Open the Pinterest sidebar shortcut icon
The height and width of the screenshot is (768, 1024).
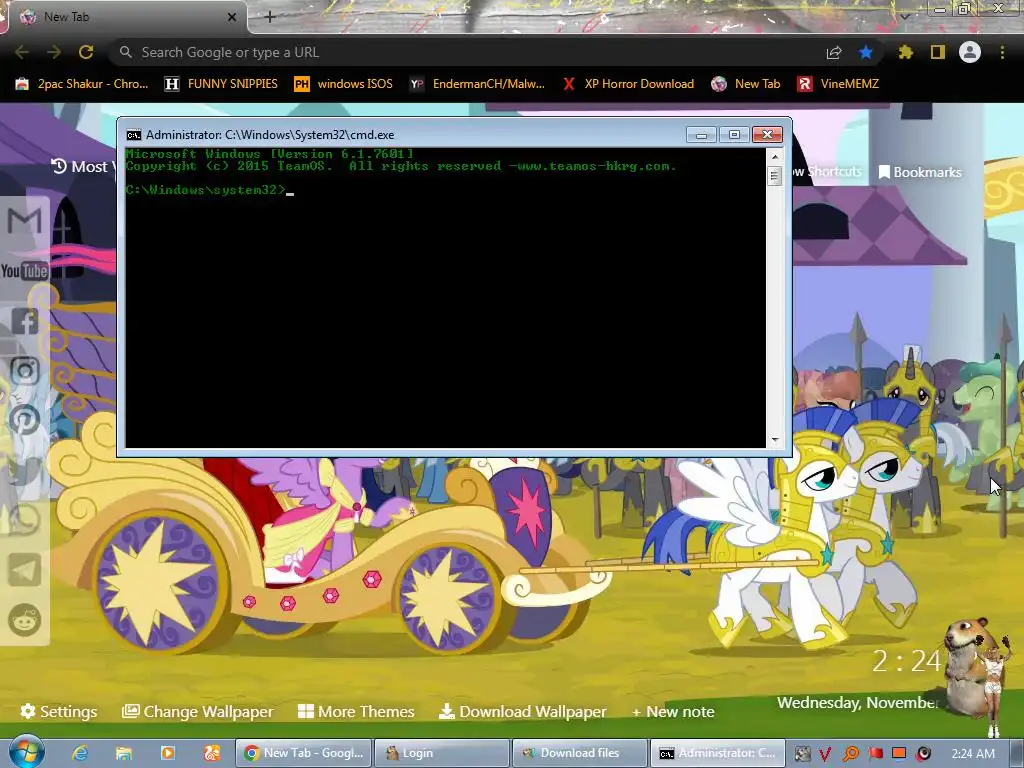point(25,420)
